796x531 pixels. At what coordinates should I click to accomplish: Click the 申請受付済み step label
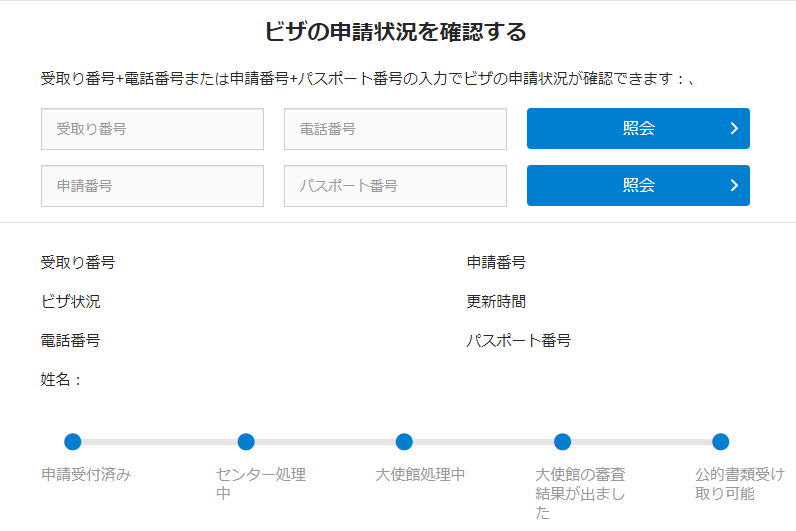click(x=86, y=474)
